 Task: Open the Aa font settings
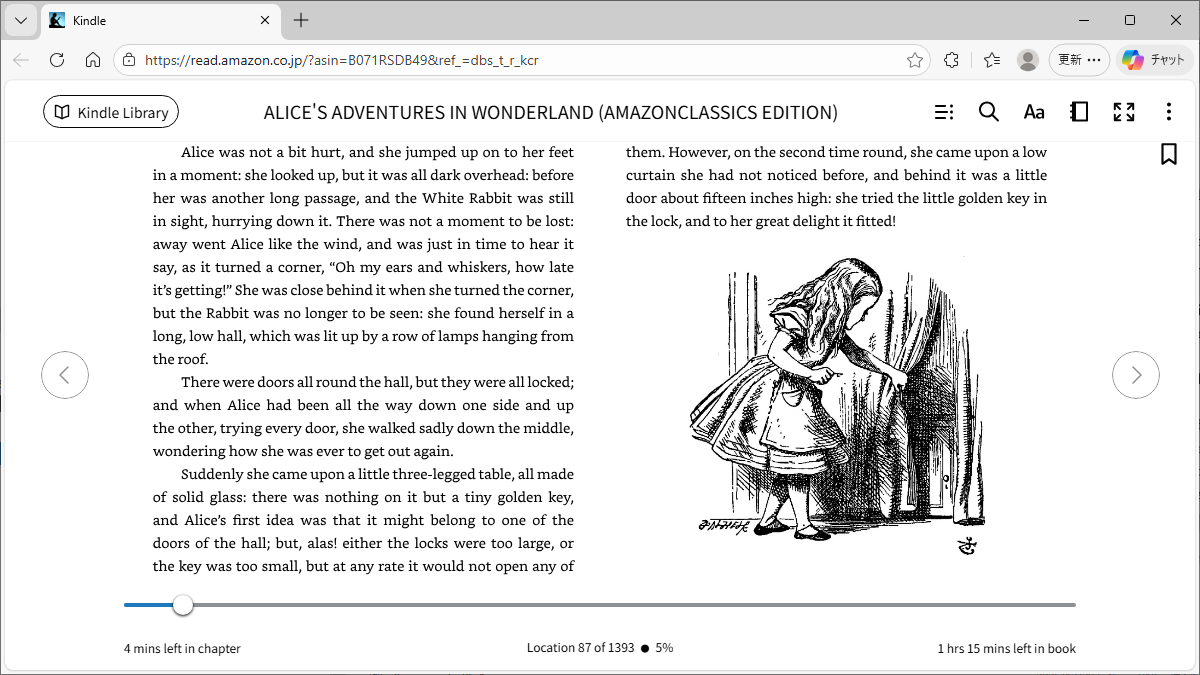(1034, 112)
